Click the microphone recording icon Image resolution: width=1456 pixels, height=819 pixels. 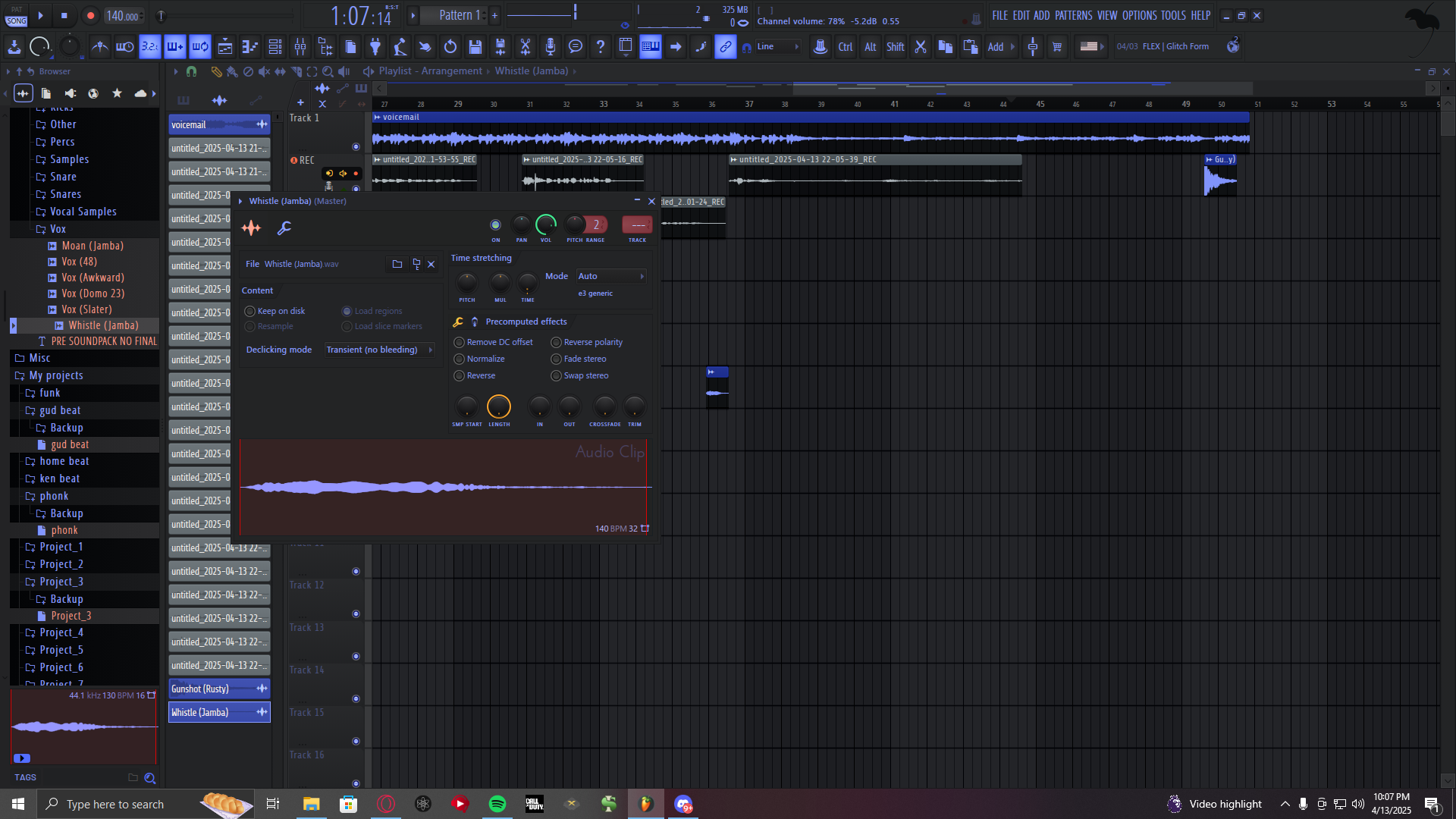click(x=551, y=47)
